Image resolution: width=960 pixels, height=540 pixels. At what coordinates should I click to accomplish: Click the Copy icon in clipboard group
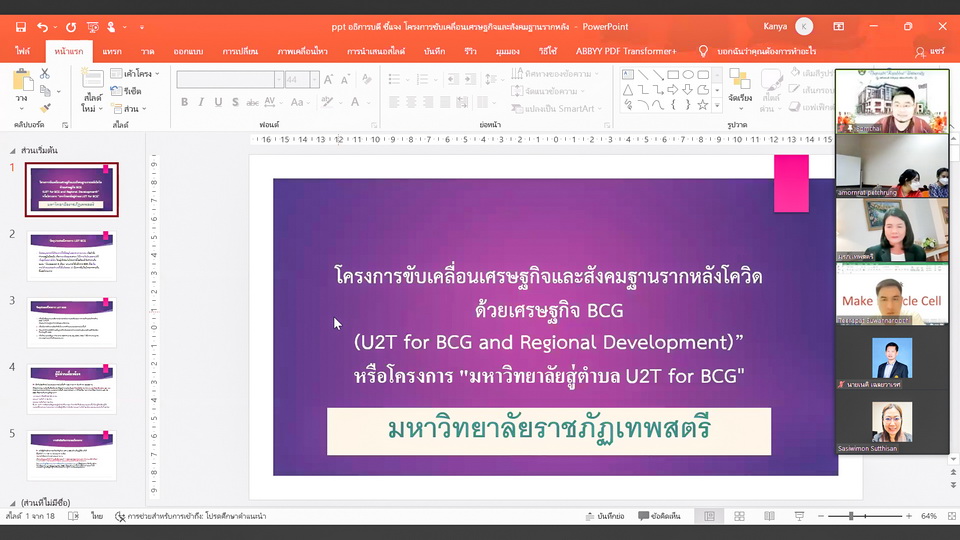tap(45, 91)
